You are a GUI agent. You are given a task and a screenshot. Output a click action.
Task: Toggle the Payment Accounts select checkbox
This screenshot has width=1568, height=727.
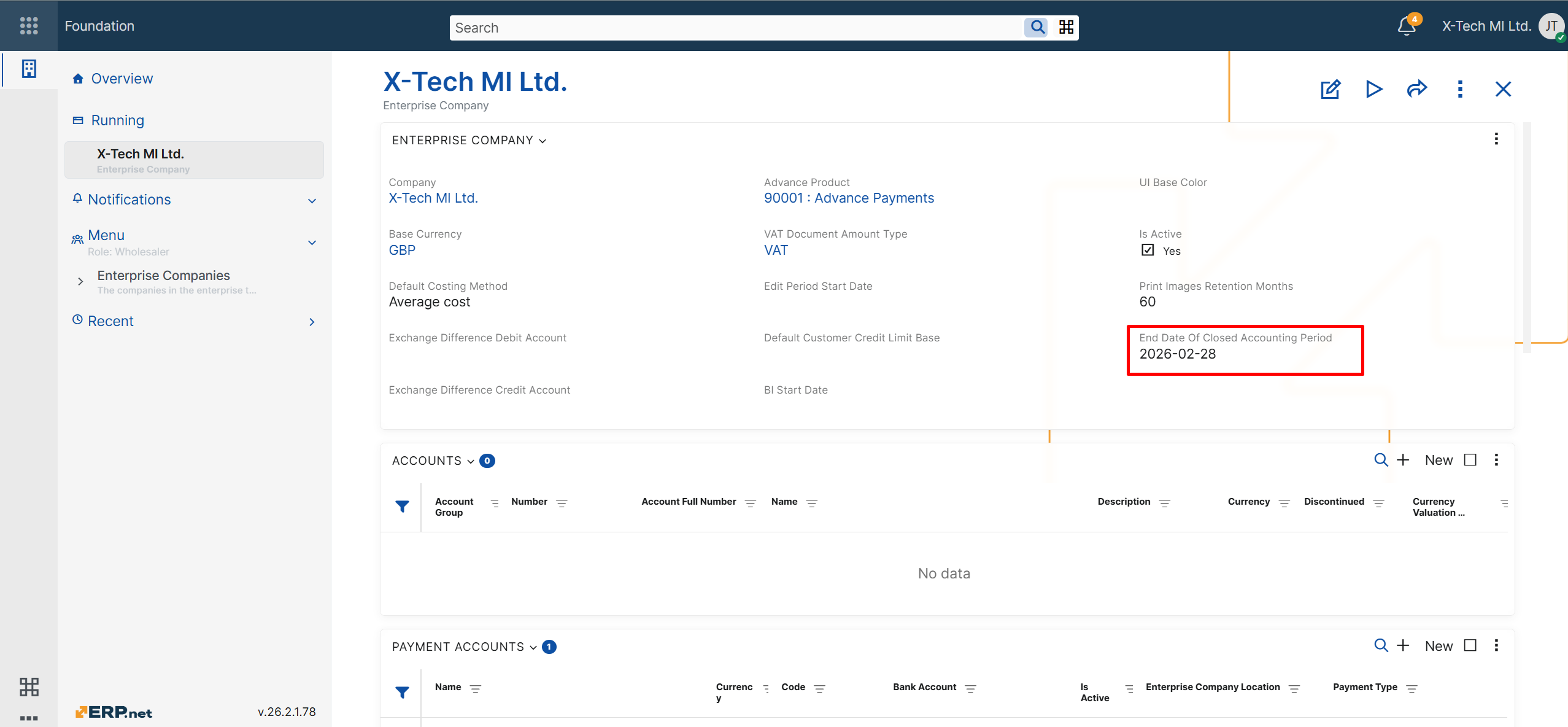tap(1470, 645)
